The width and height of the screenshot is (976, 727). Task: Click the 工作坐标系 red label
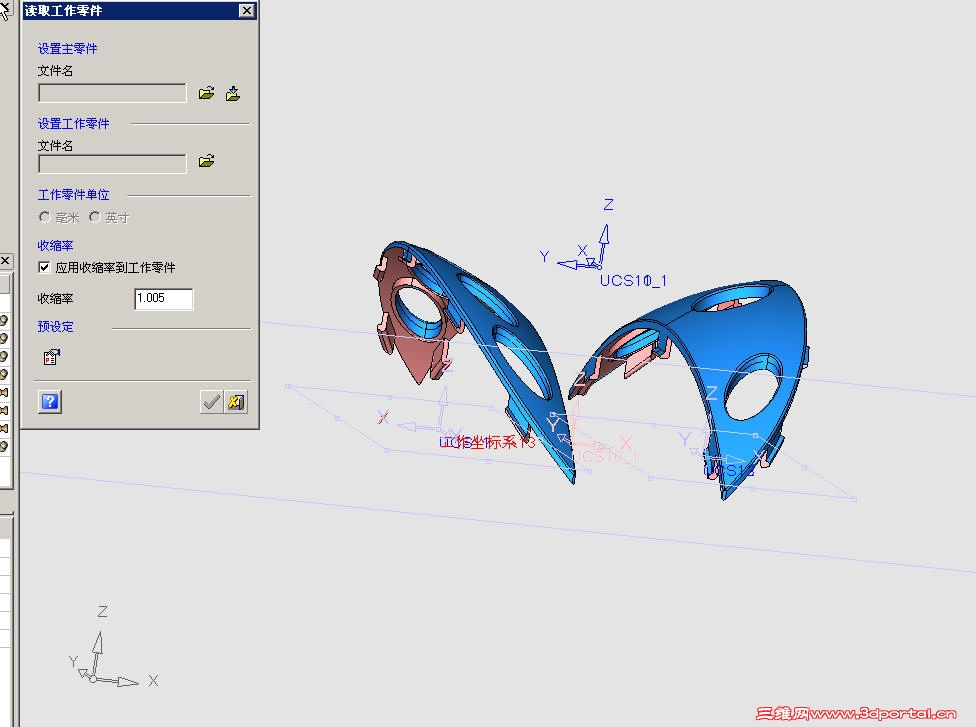point(487,443)
